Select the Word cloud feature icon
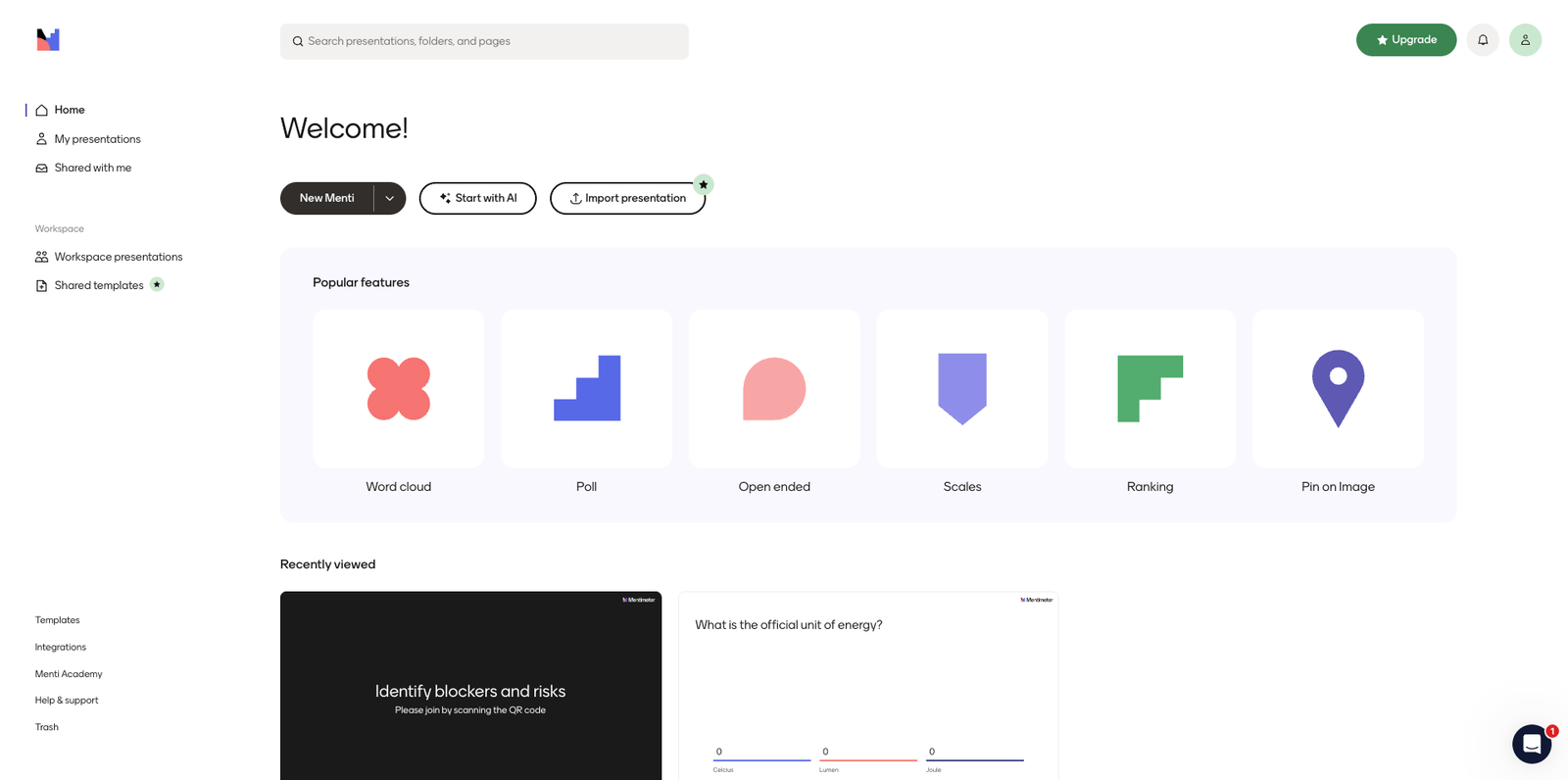Image resolution: width=1568 pixels, height=780 pixels. 399,389
